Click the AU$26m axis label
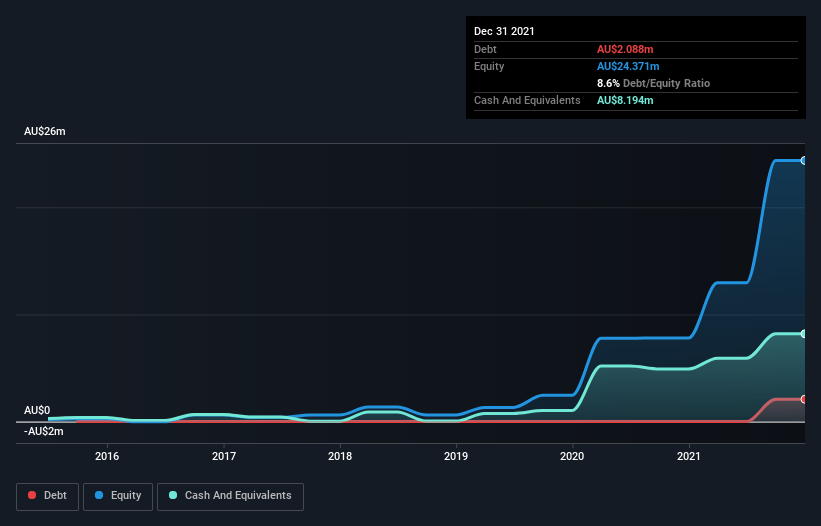Screen dimensions: 821x526 pos(45,131)
